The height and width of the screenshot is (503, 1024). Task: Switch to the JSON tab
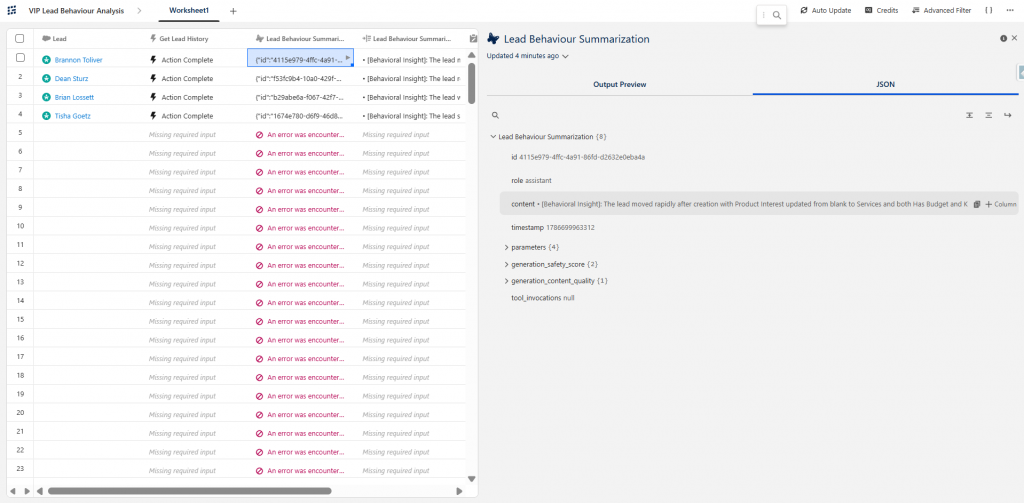[886, 84]
